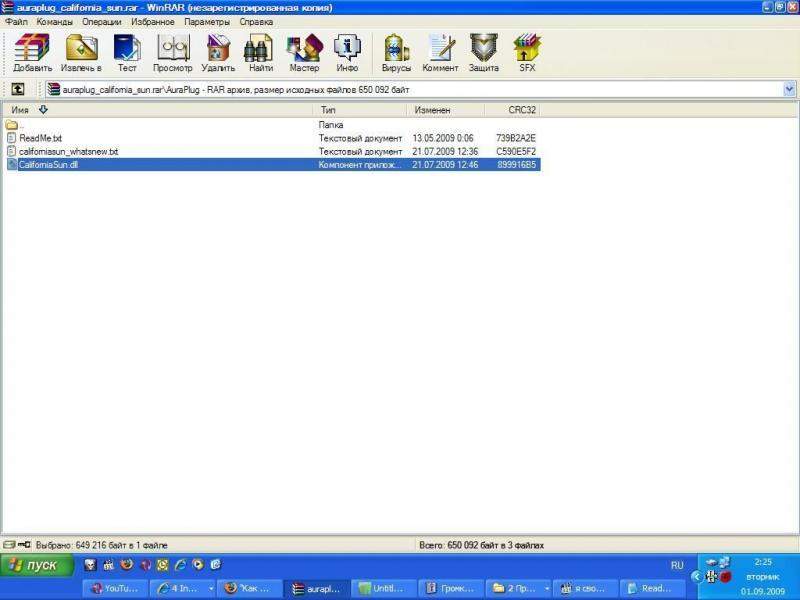Launch the Мастер (Wizard) tool
This screenshot has height=600, width=800.
click(x=305, y=53)
